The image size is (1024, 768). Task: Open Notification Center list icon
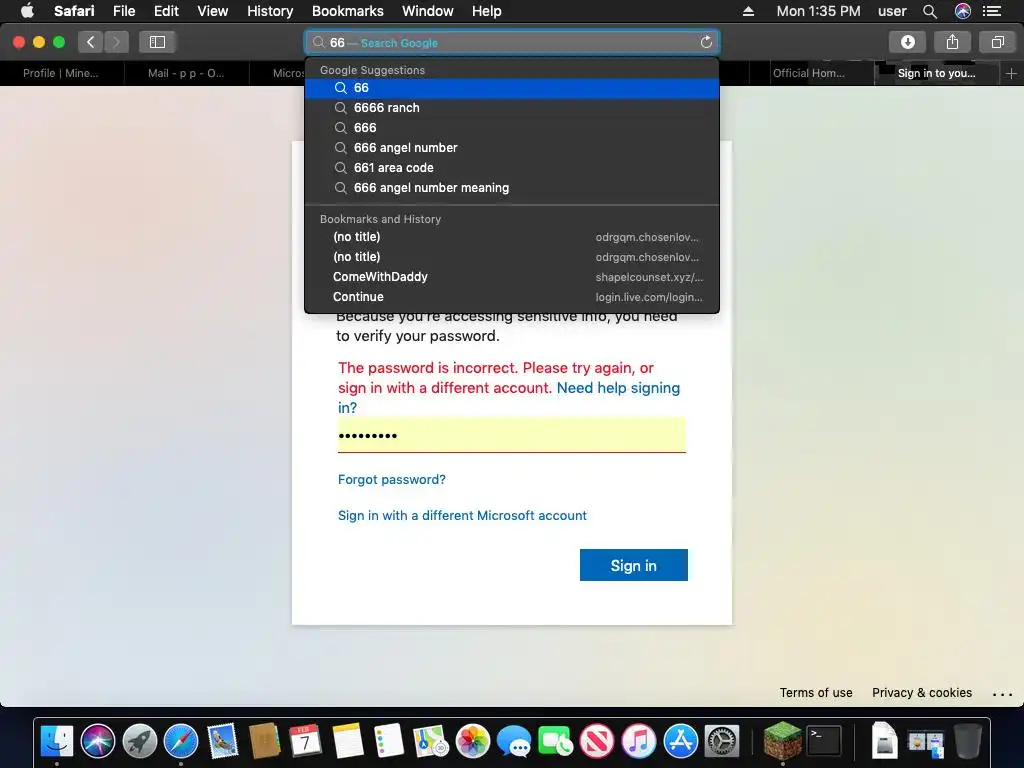click(992, 11)
